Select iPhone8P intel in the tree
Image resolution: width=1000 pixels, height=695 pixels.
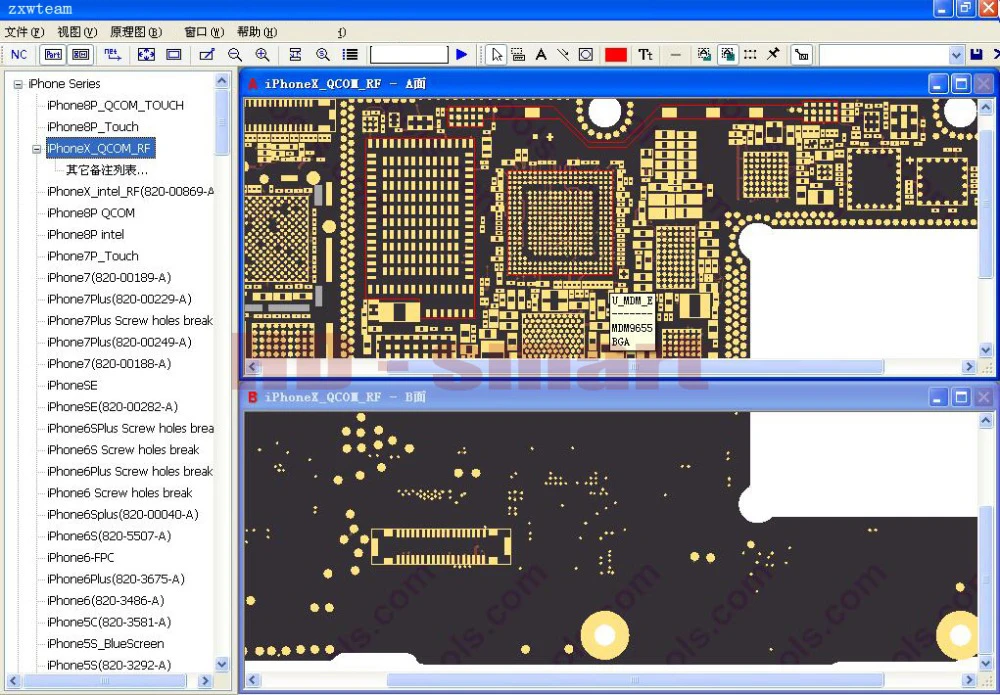click(x=85, y=235)
